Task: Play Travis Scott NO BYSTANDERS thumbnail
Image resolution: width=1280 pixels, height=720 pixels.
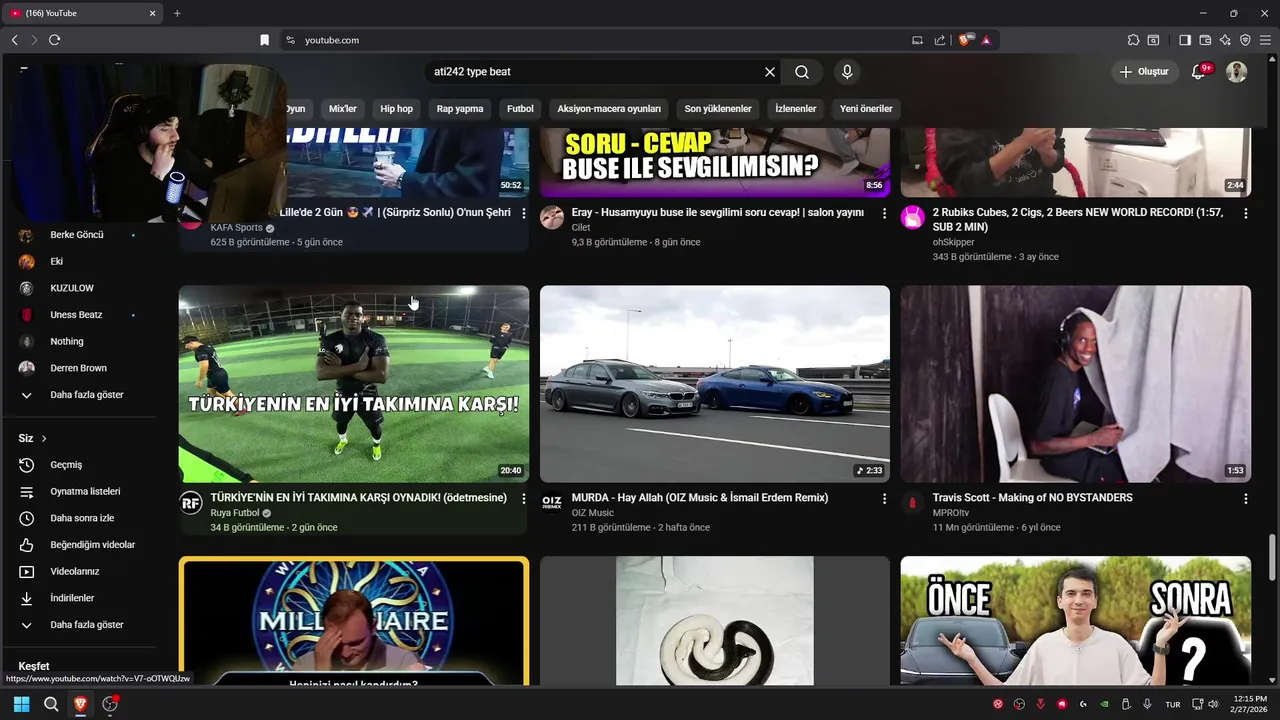Action: click(1076, 384)
